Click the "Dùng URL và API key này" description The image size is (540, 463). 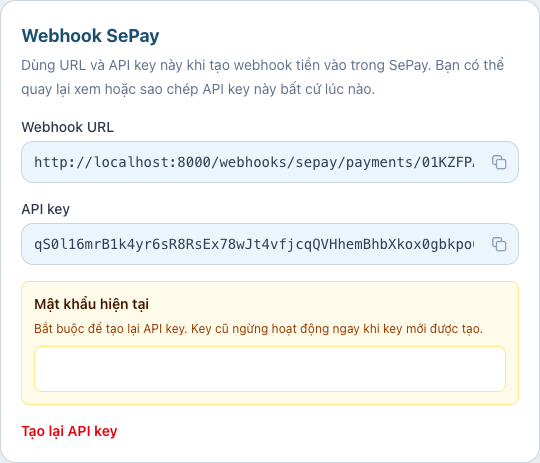[x=262, y=77]
